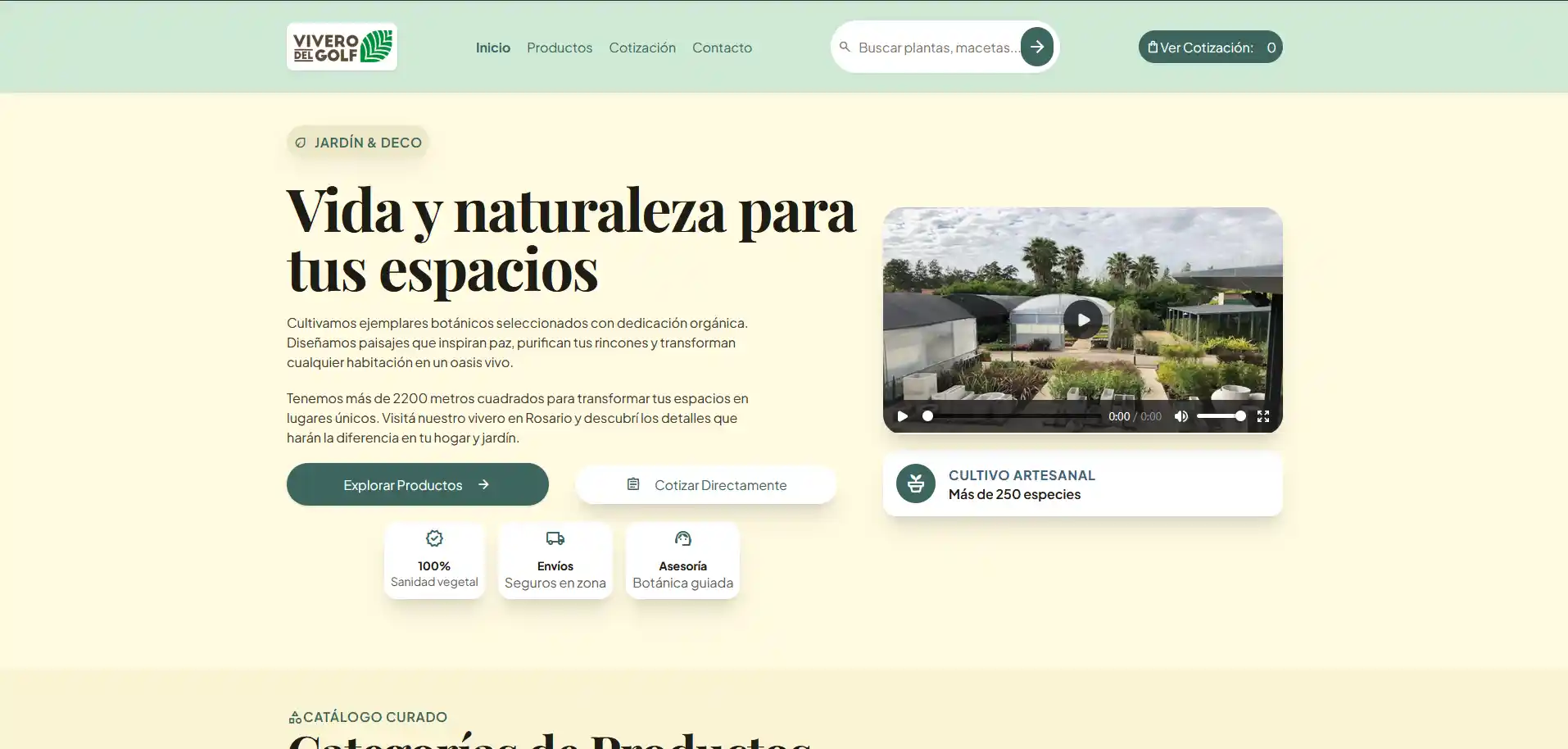This screenshot has width=1568, height=749.
Task: Click the document icon in Cotizar Directamente
Action: [633, 484]
